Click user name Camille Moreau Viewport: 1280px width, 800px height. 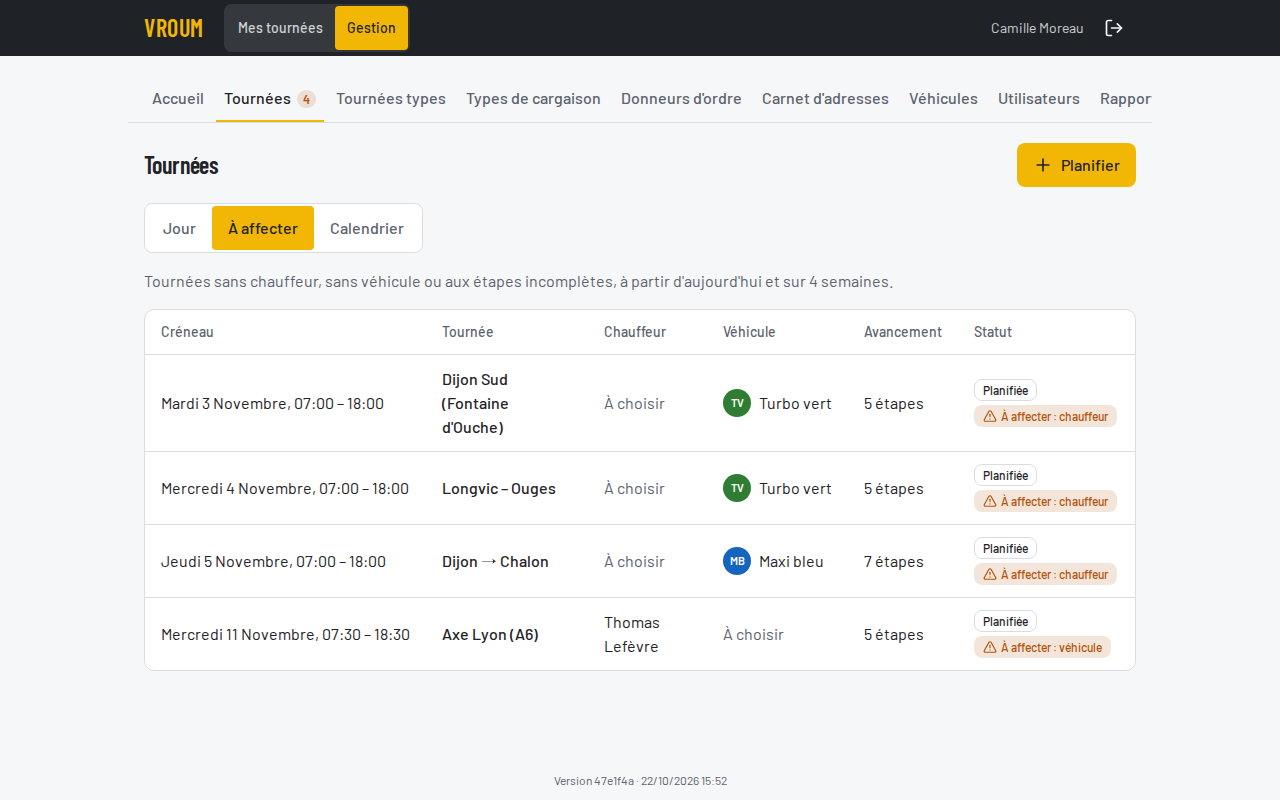[x=1037, y=28]
